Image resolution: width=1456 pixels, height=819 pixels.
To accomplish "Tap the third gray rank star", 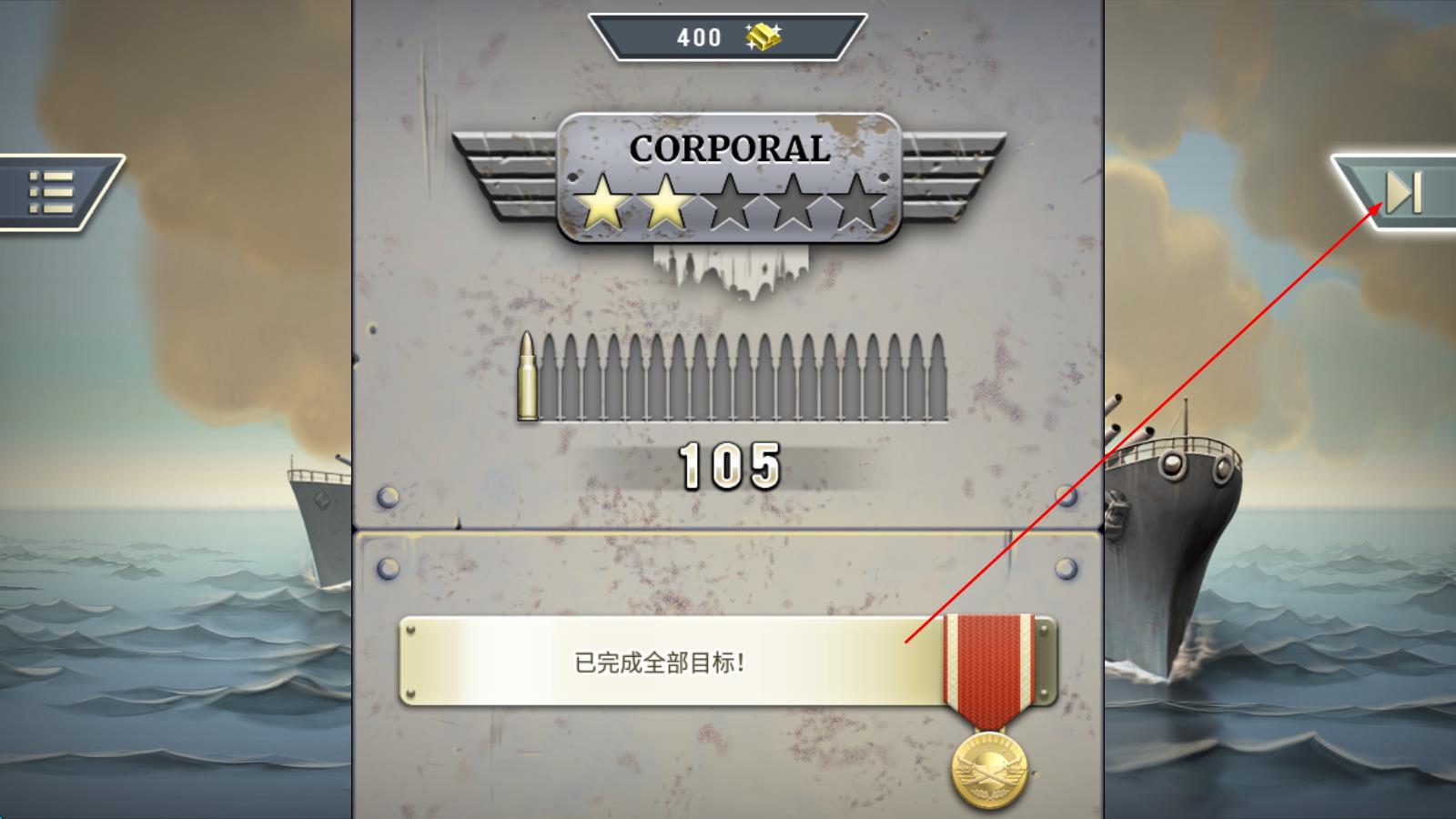I will [x=729, y=202].
